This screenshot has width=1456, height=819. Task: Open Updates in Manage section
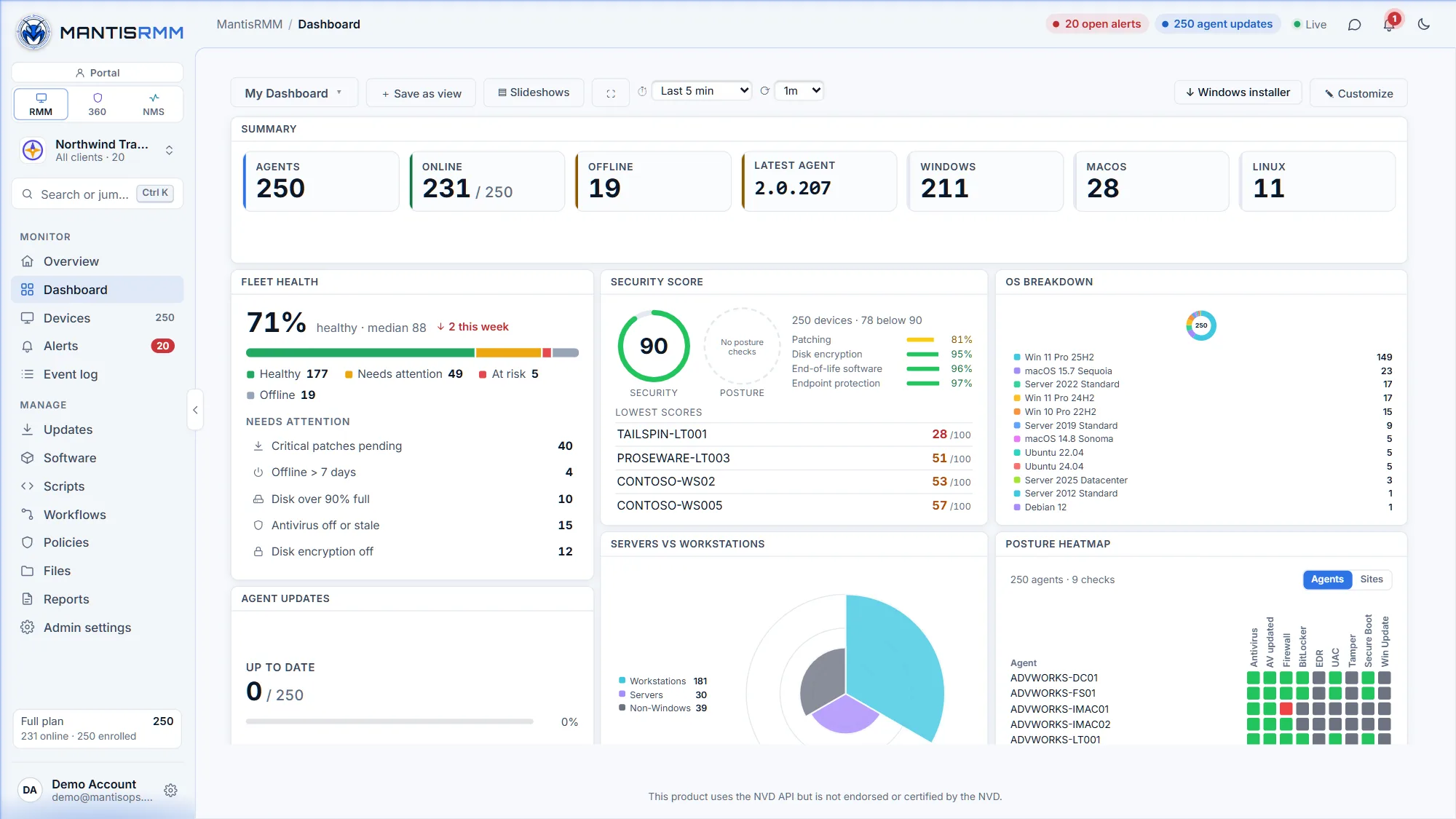pos(98,430)
